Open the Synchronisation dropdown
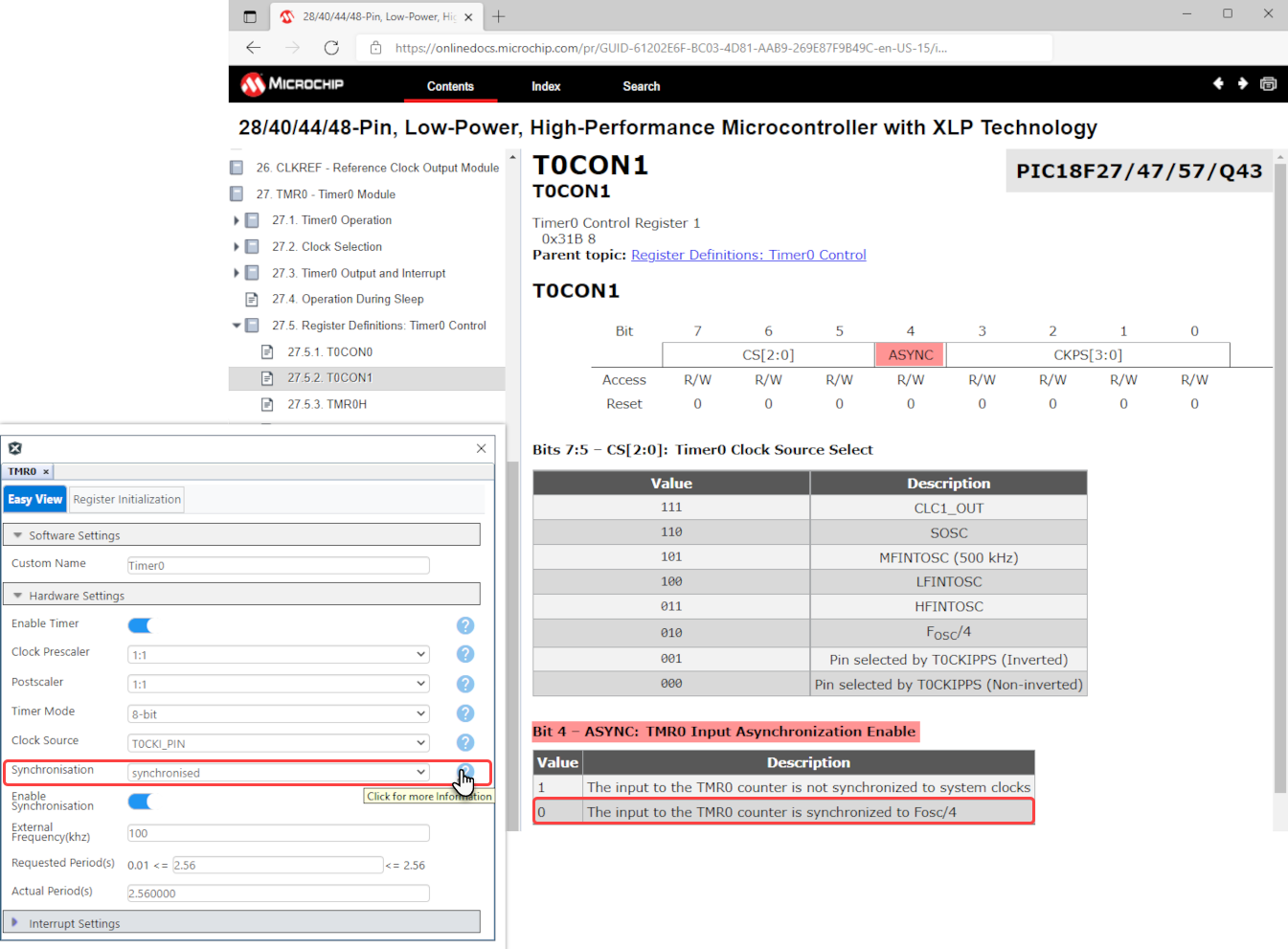1288x949 pixels. pos(278,773)
